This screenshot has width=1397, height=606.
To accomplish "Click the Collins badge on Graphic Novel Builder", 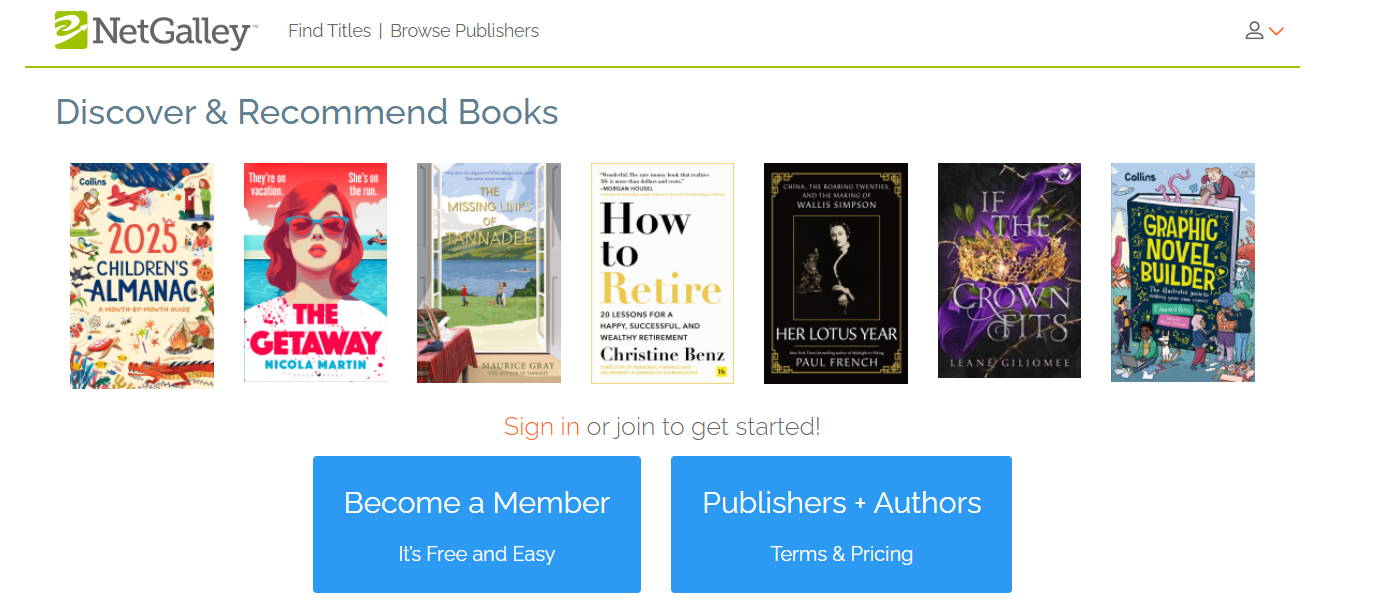I will [1140, 177].
